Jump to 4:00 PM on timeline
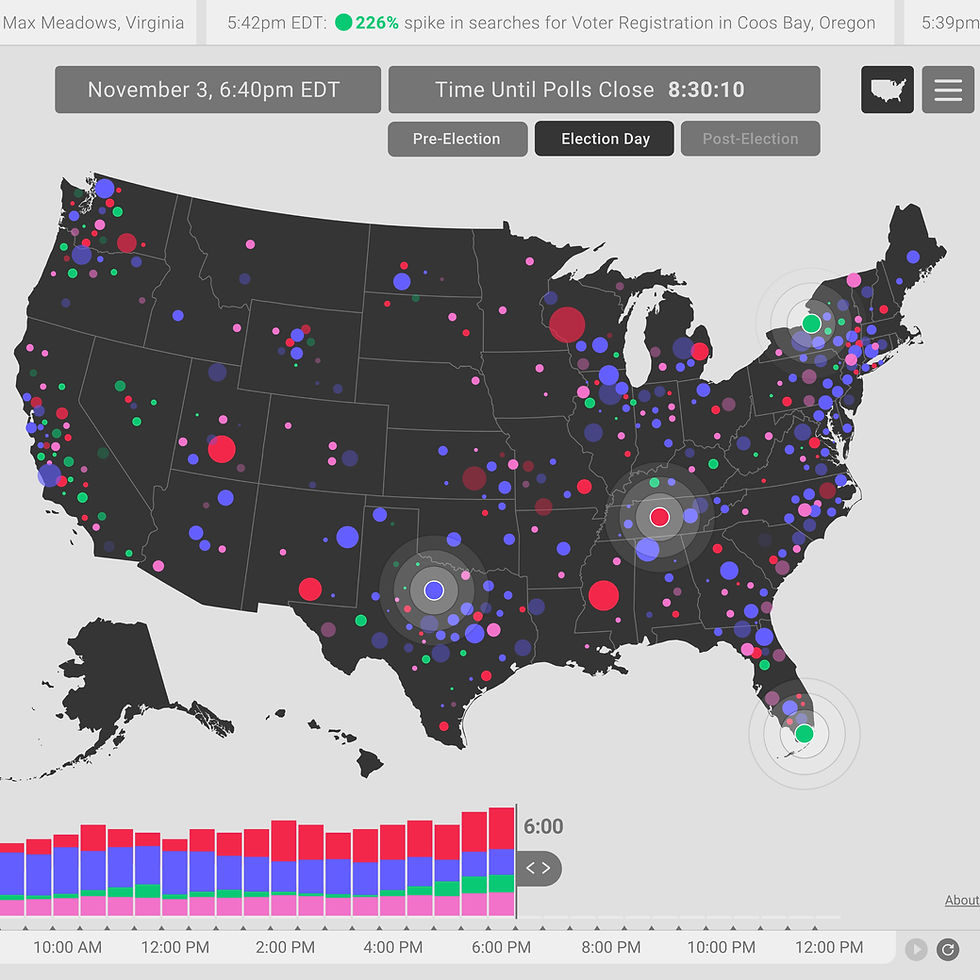 tap(393, 948)
